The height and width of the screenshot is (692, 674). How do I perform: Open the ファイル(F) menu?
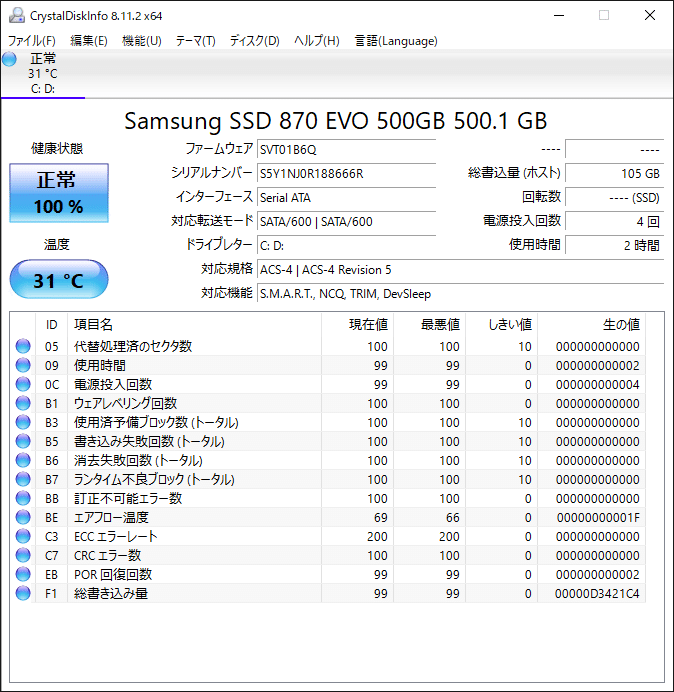[32, 41]
